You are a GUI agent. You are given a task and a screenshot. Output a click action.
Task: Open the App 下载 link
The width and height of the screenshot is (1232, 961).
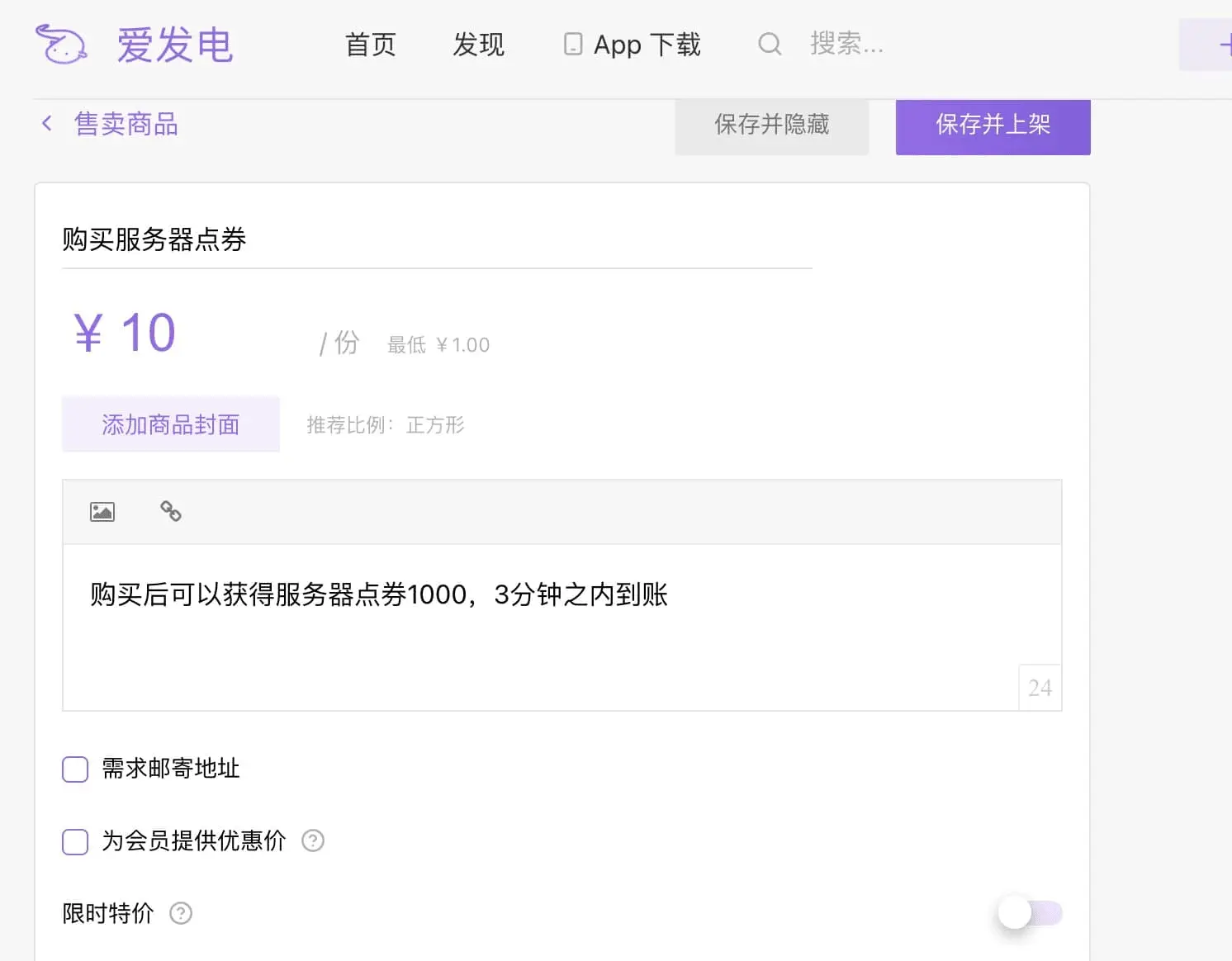647,45
